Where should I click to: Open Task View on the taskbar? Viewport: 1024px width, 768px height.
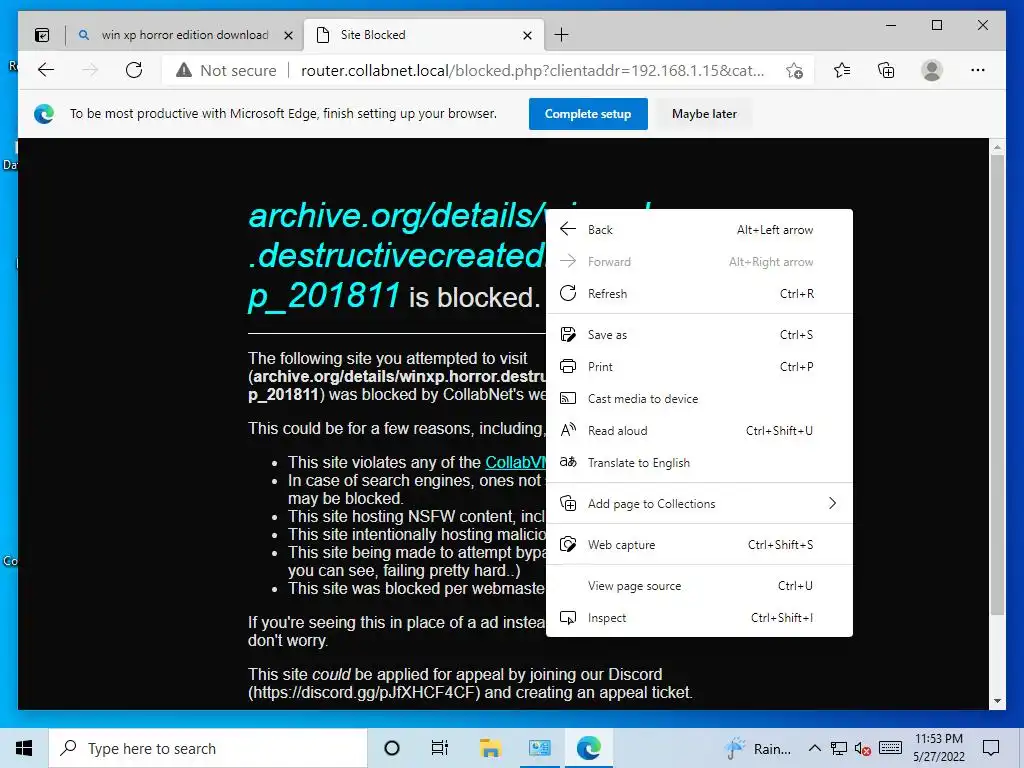coord(440,748)
